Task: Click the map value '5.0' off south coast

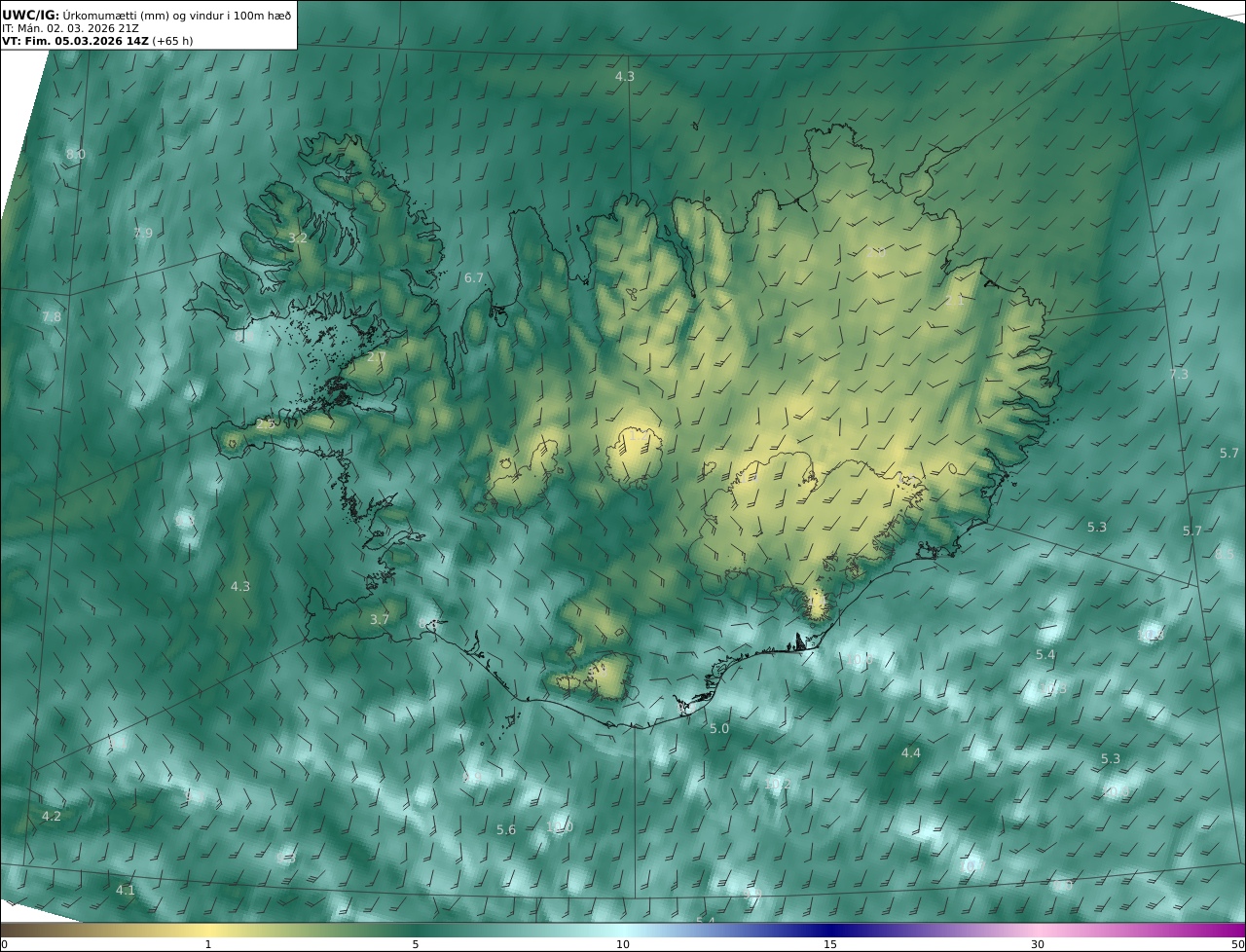Action: 719,729
